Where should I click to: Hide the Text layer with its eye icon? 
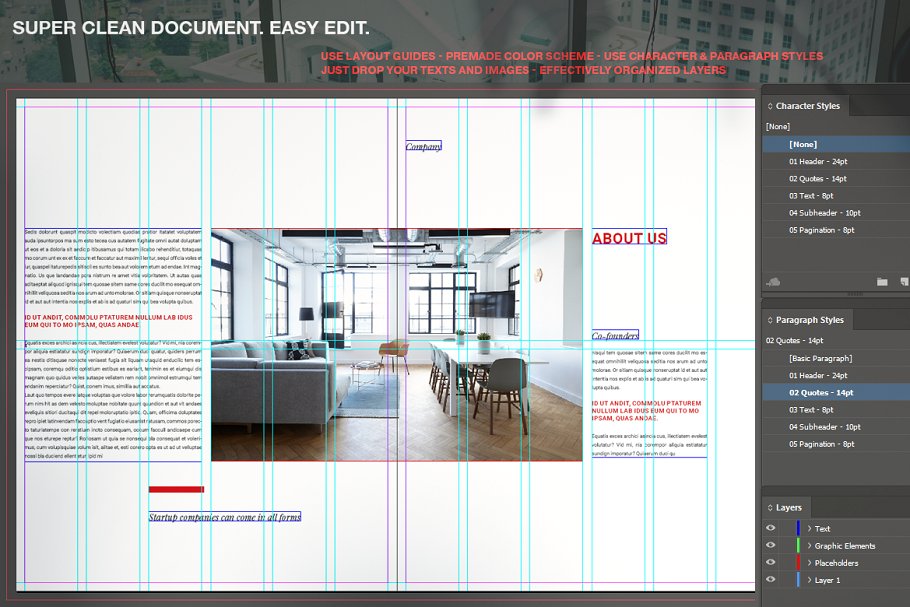770,529
